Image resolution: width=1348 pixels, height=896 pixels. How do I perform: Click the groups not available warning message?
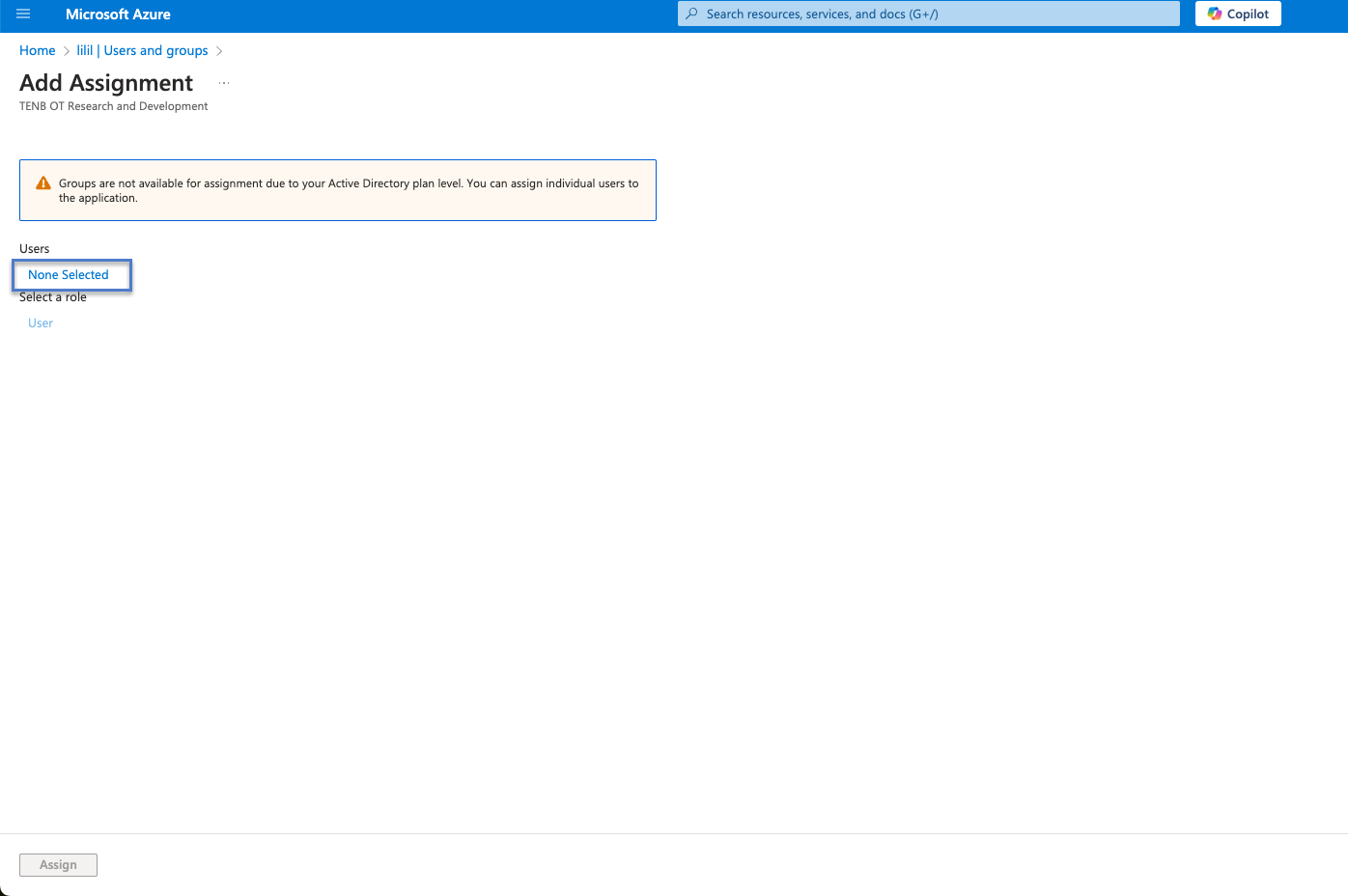348,190
